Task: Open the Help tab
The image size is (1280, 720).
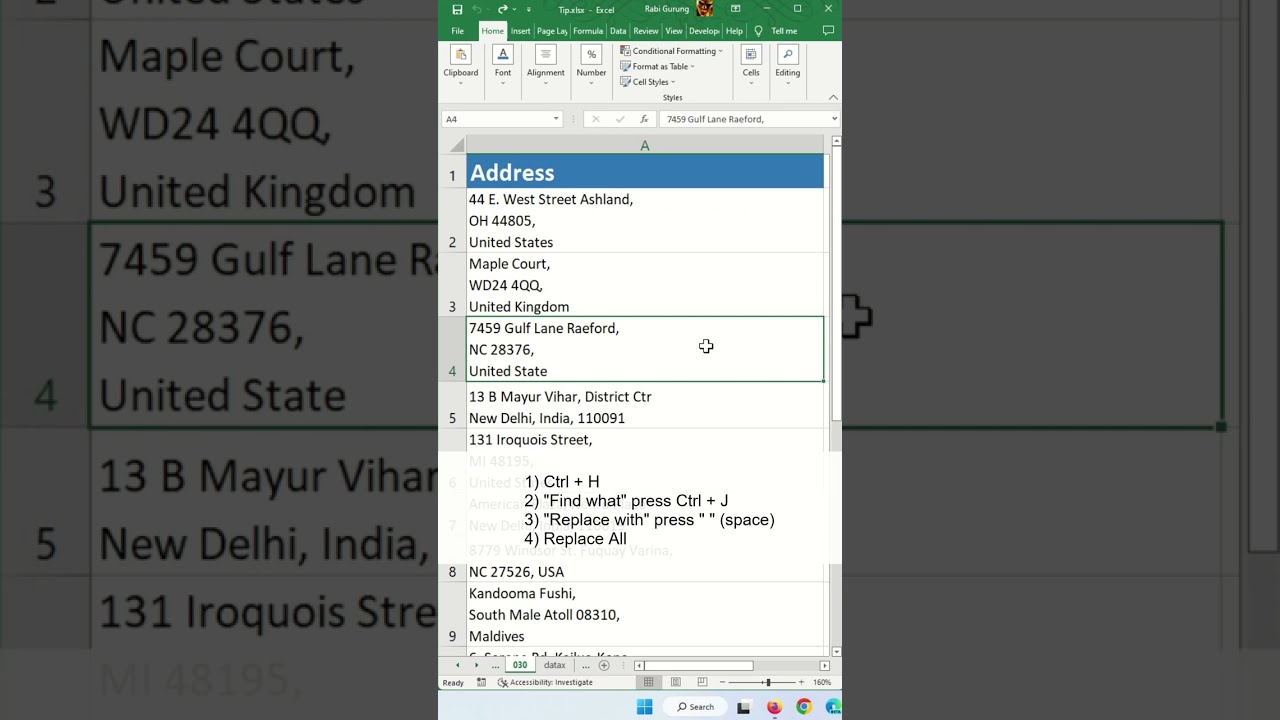Action: (734, 31)
